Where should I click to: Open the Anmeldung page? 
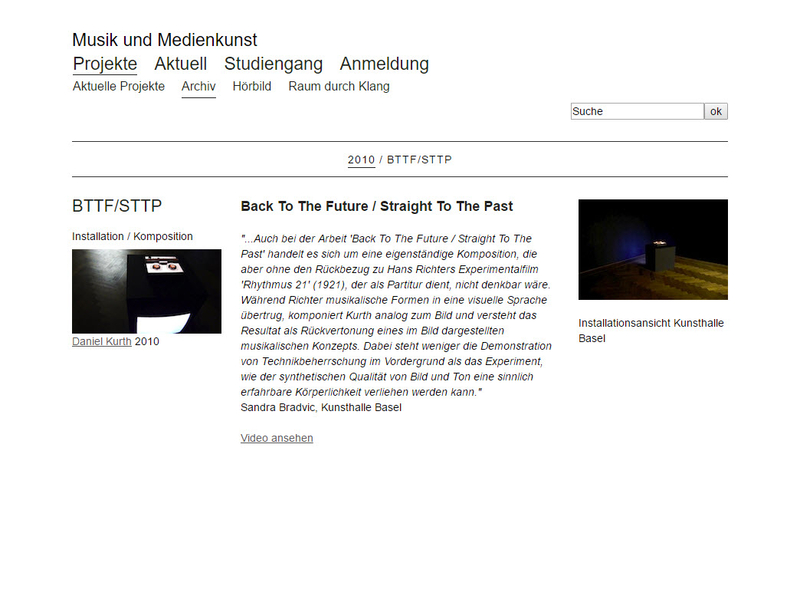pos(384,64)
